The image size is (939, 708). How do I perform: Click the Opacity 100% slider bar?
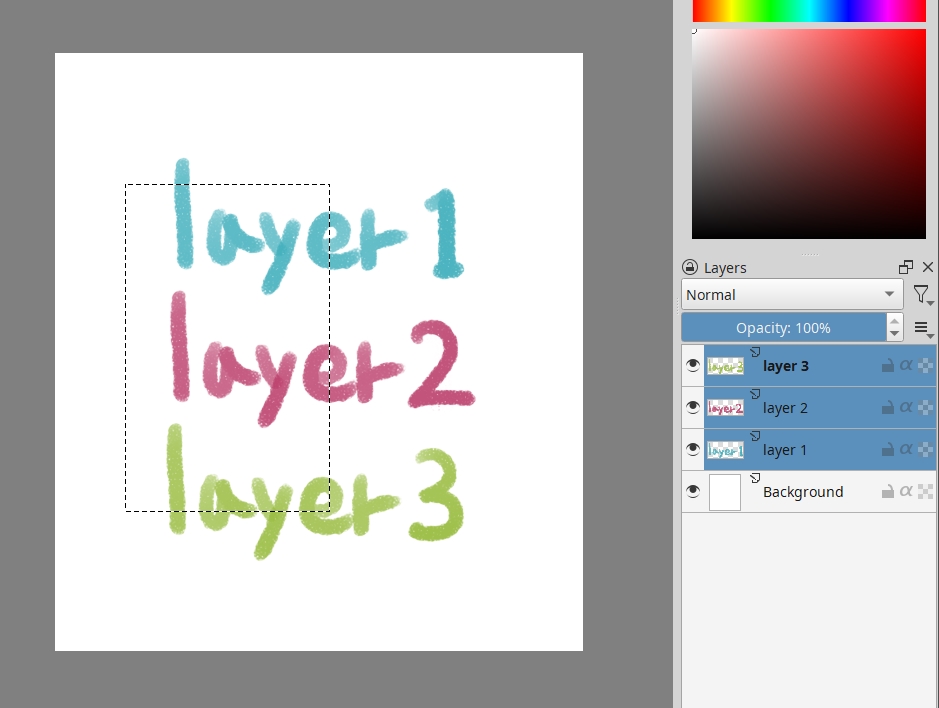(783, 328)
